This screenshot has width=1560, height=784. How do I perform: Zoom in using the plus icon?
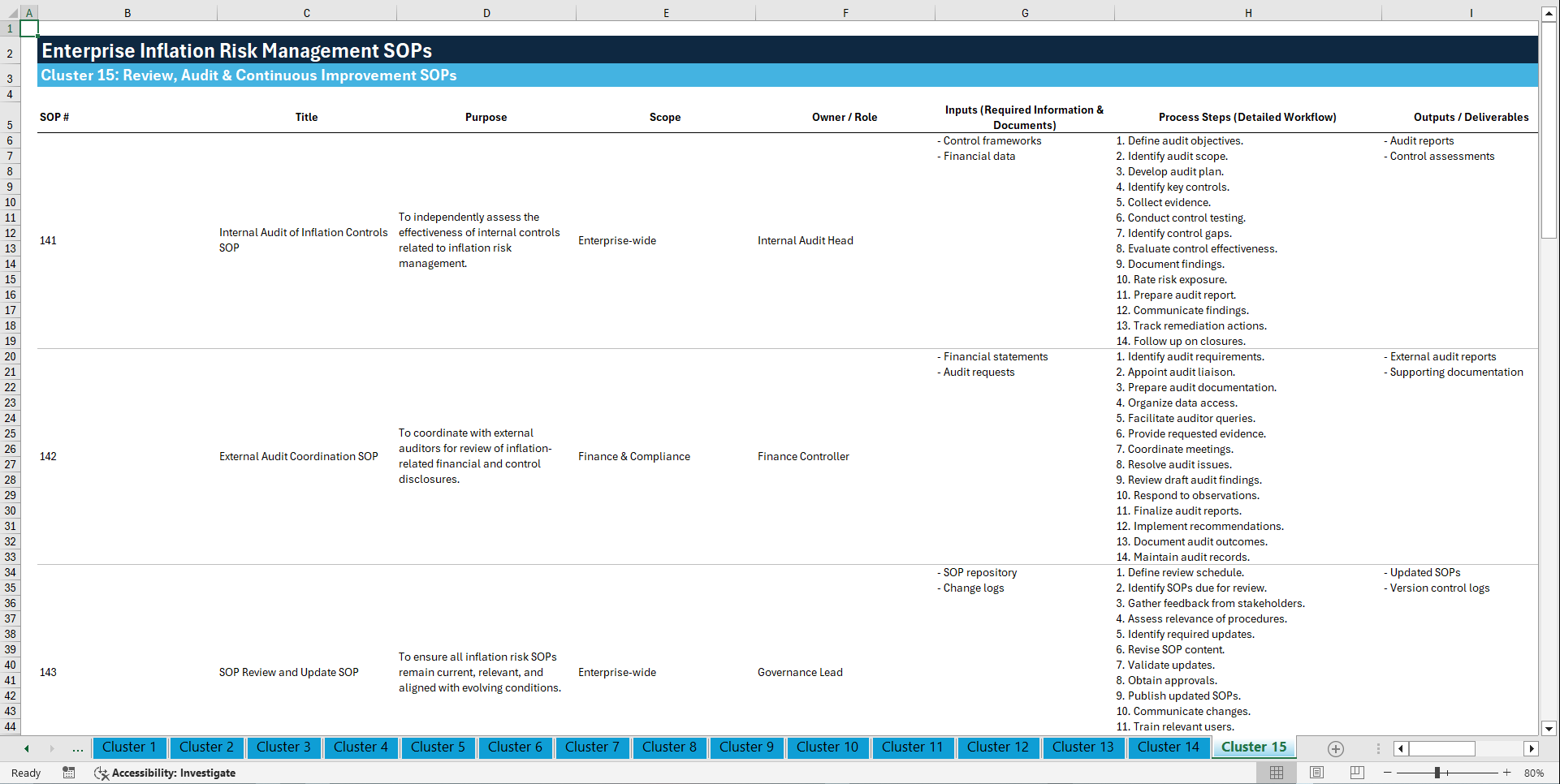click(x=1508, y=773)
